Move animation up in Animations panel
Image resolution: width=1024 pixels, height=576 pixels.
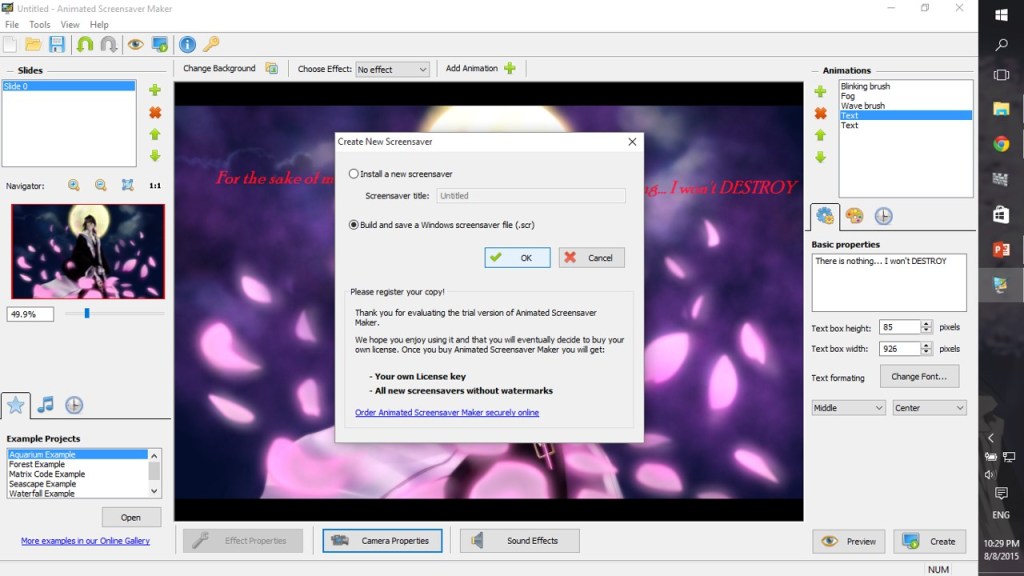point(820,135)
